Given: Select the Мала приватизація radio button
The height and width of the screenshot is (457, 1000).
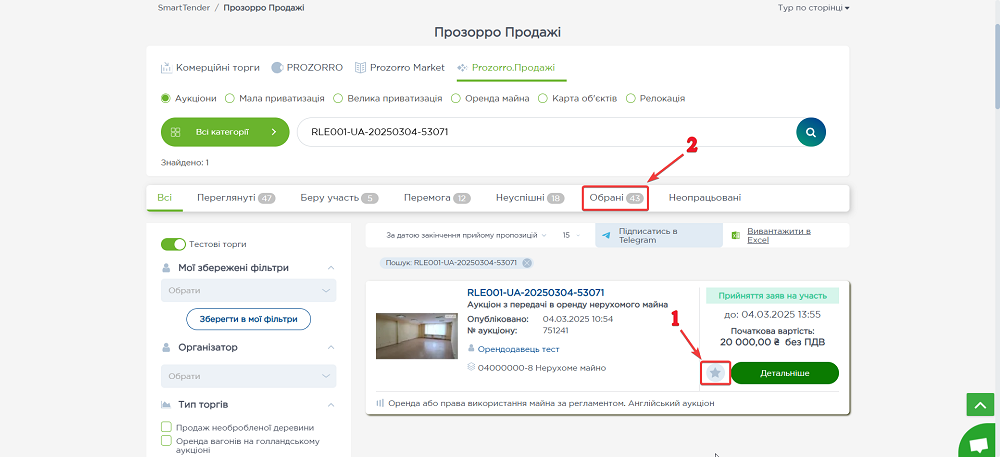Looking at the screenshot, I should 230,99.
